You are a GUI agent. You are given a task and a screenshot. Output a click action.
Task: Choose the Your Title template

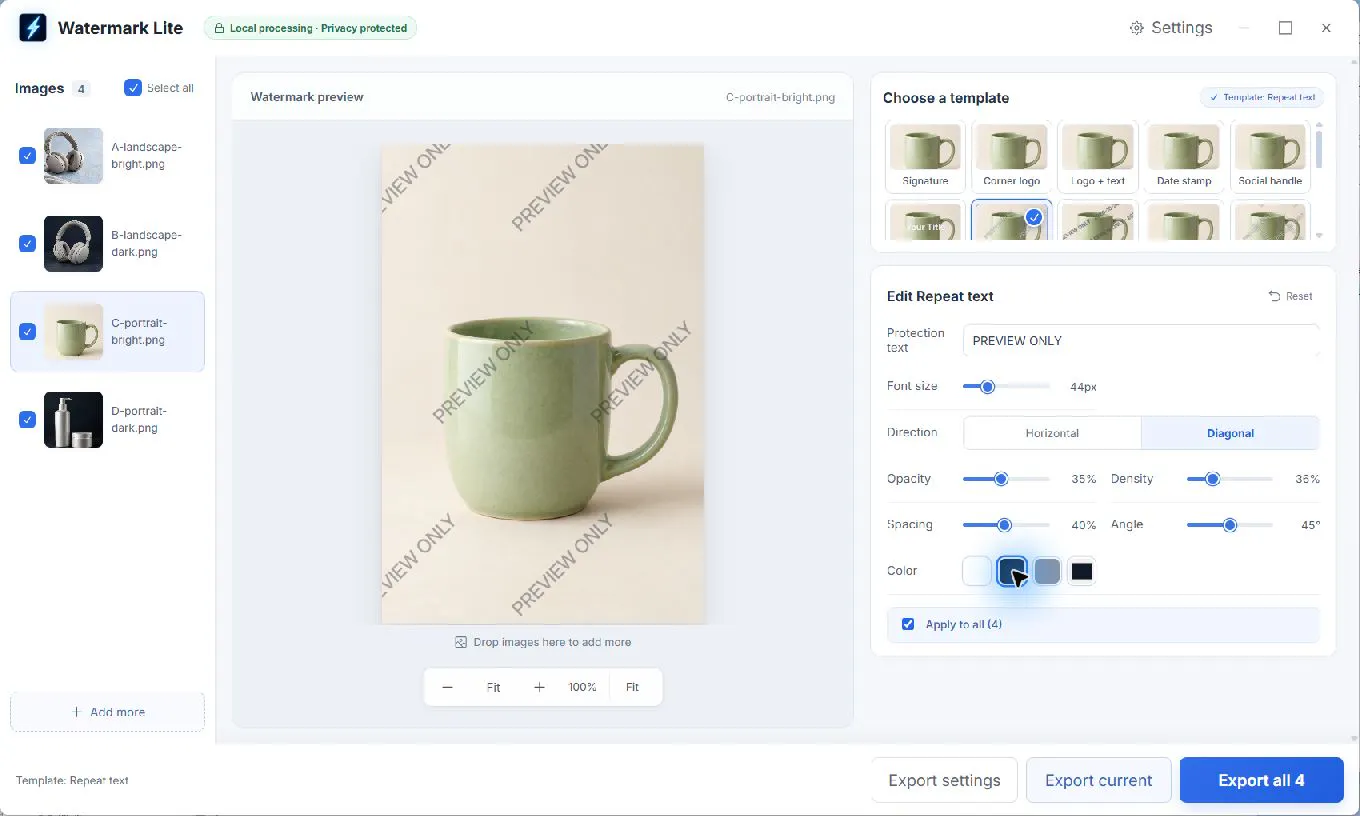[x=925, y=220]
